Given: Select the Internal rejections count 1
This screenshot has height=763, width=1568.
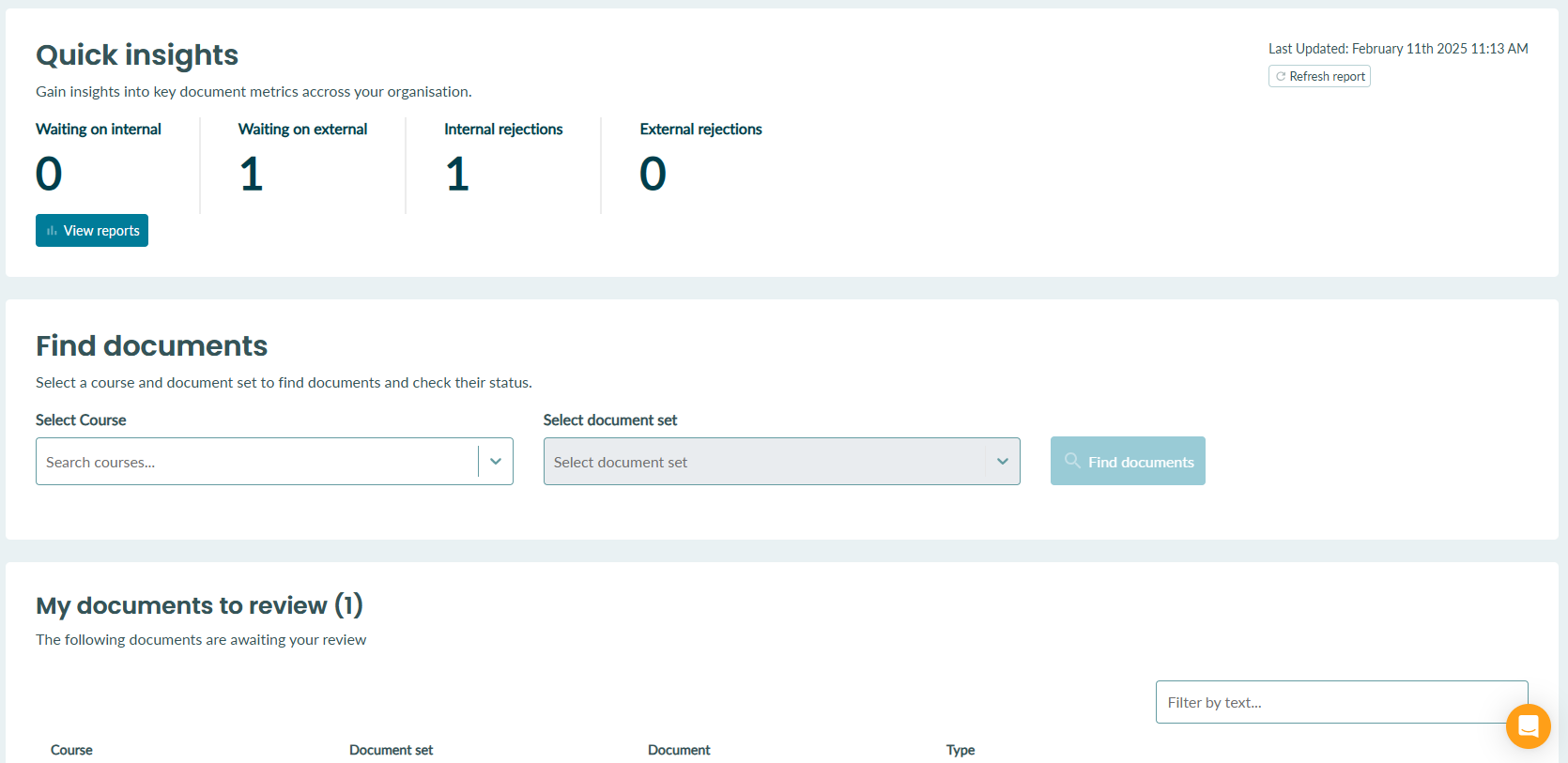Looking at the screenshot, I should point(457,175).
